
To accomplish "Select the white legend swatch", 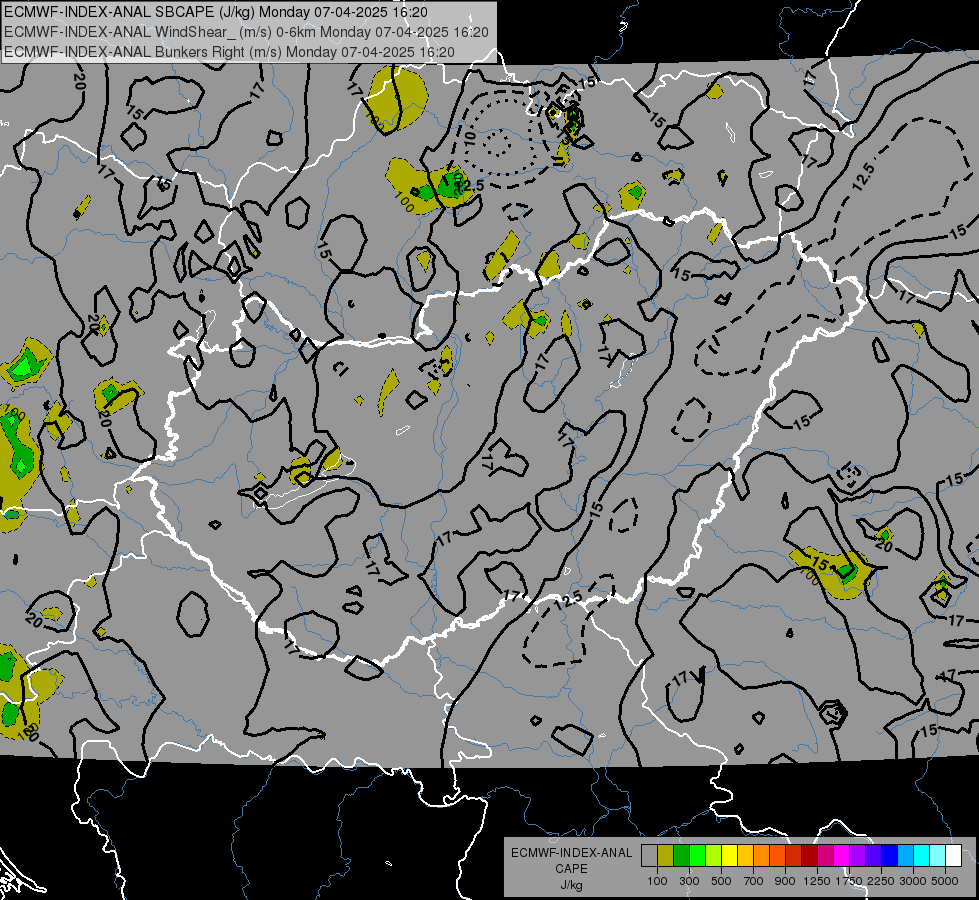I will 953,856.
